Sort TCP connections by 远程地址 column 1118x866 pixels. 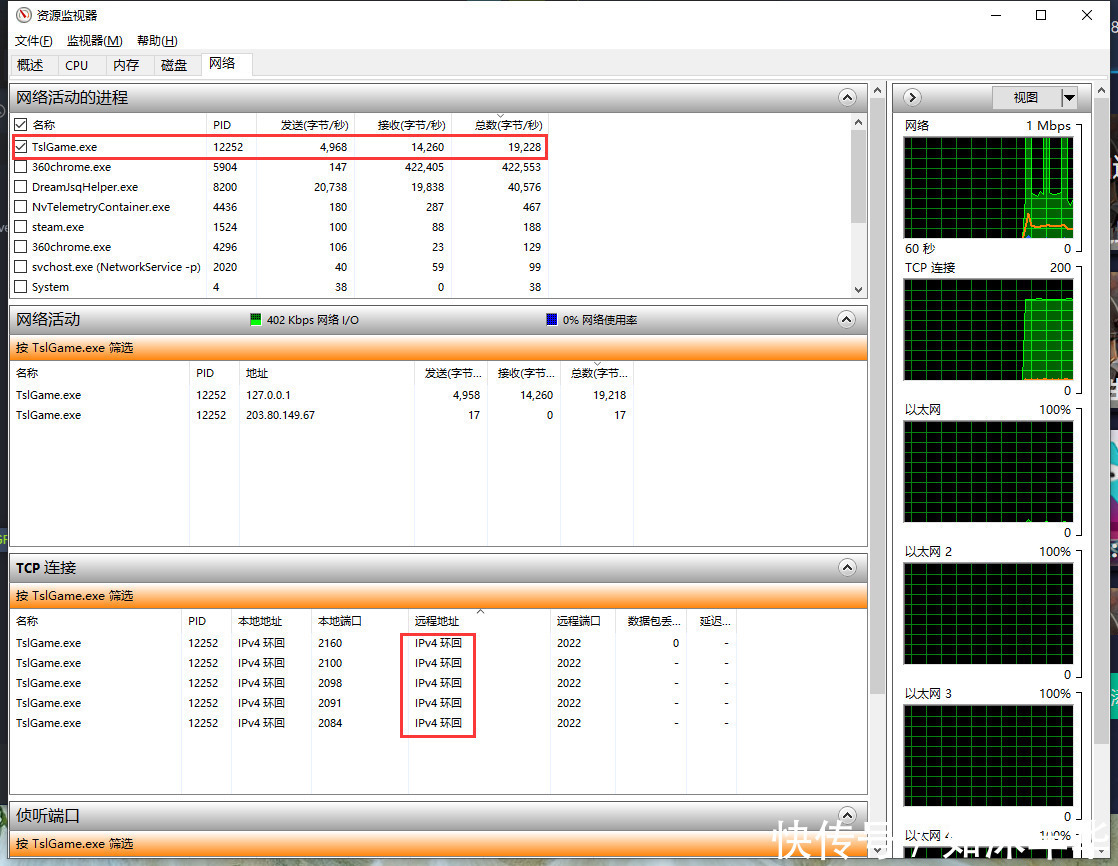click(x=479, y=621)
